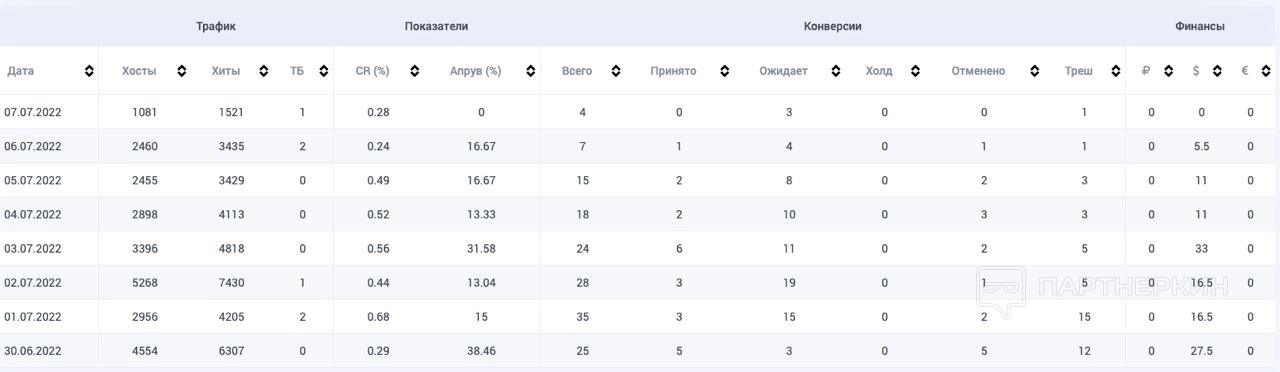Sort conversions by Всего arrow icon
Viewport: 1280px width, 372px height.
click(616, 71)
